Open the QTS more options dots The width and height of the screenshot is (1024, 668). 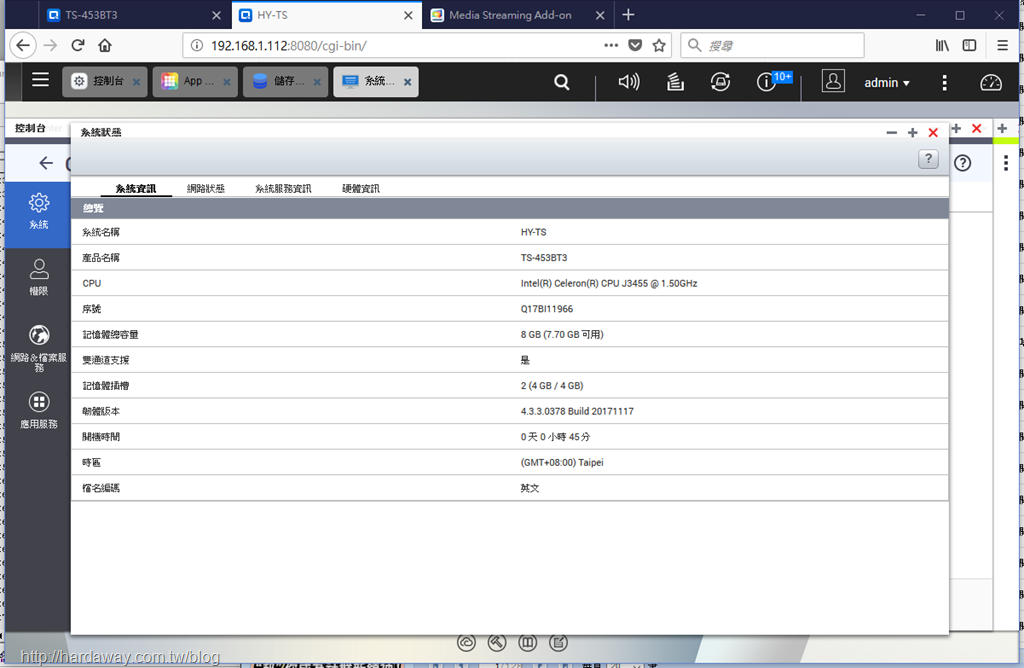pos(944,82)
